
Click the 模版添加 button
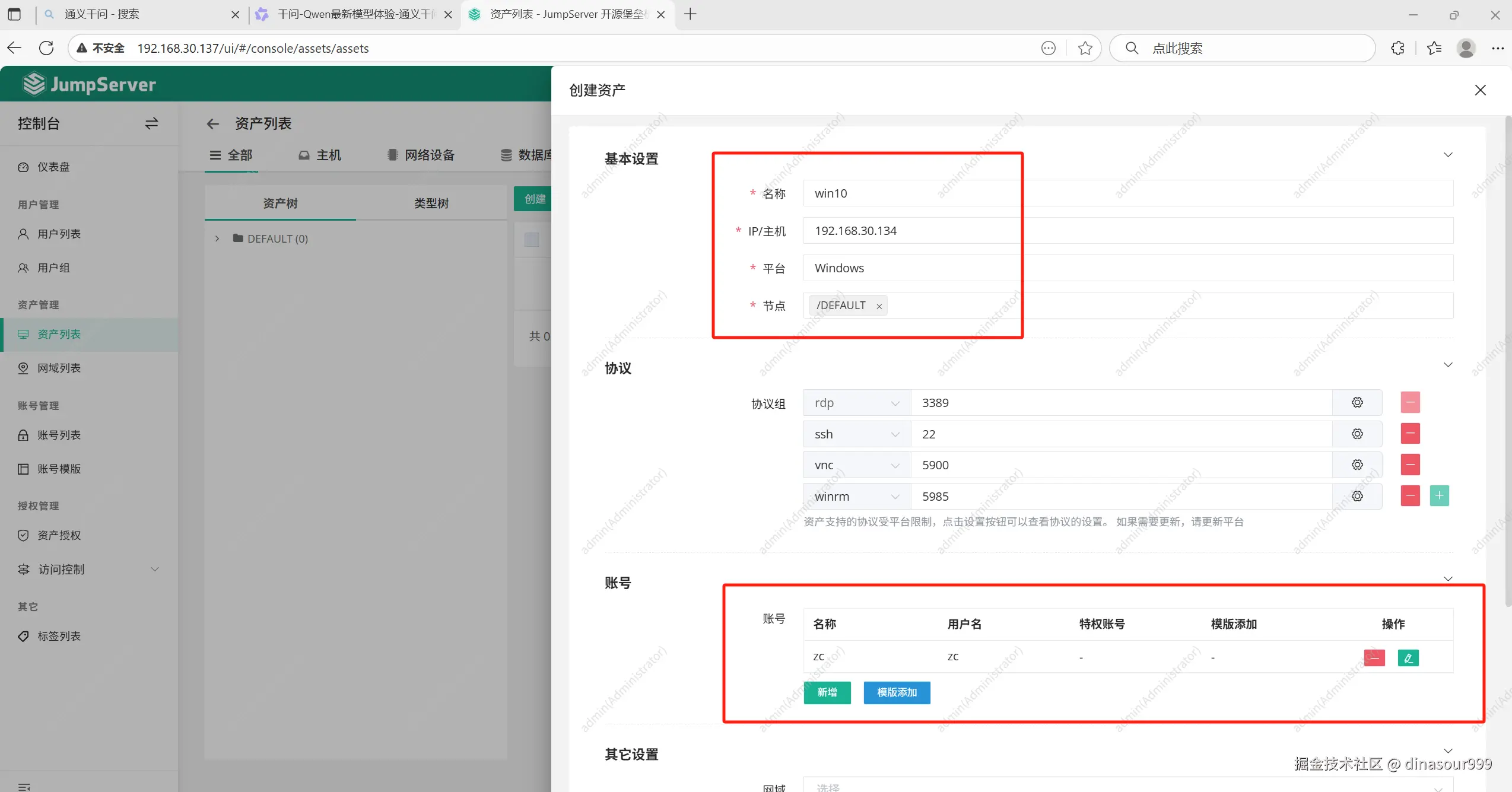click(896, 692)
